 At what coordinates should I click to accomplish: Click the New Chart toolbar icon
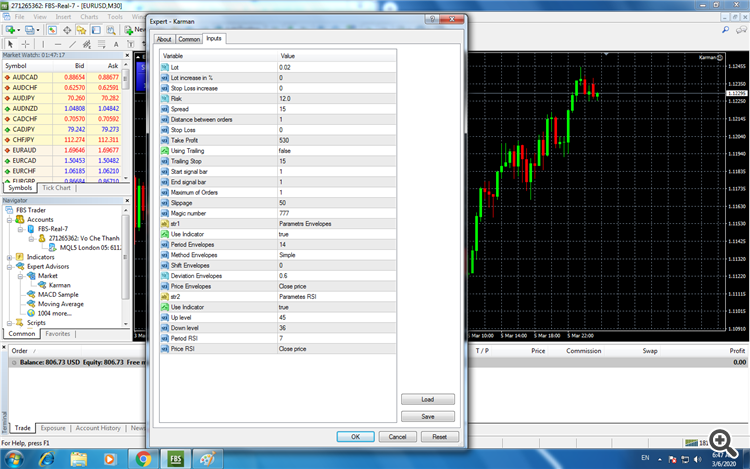(10, 30)
